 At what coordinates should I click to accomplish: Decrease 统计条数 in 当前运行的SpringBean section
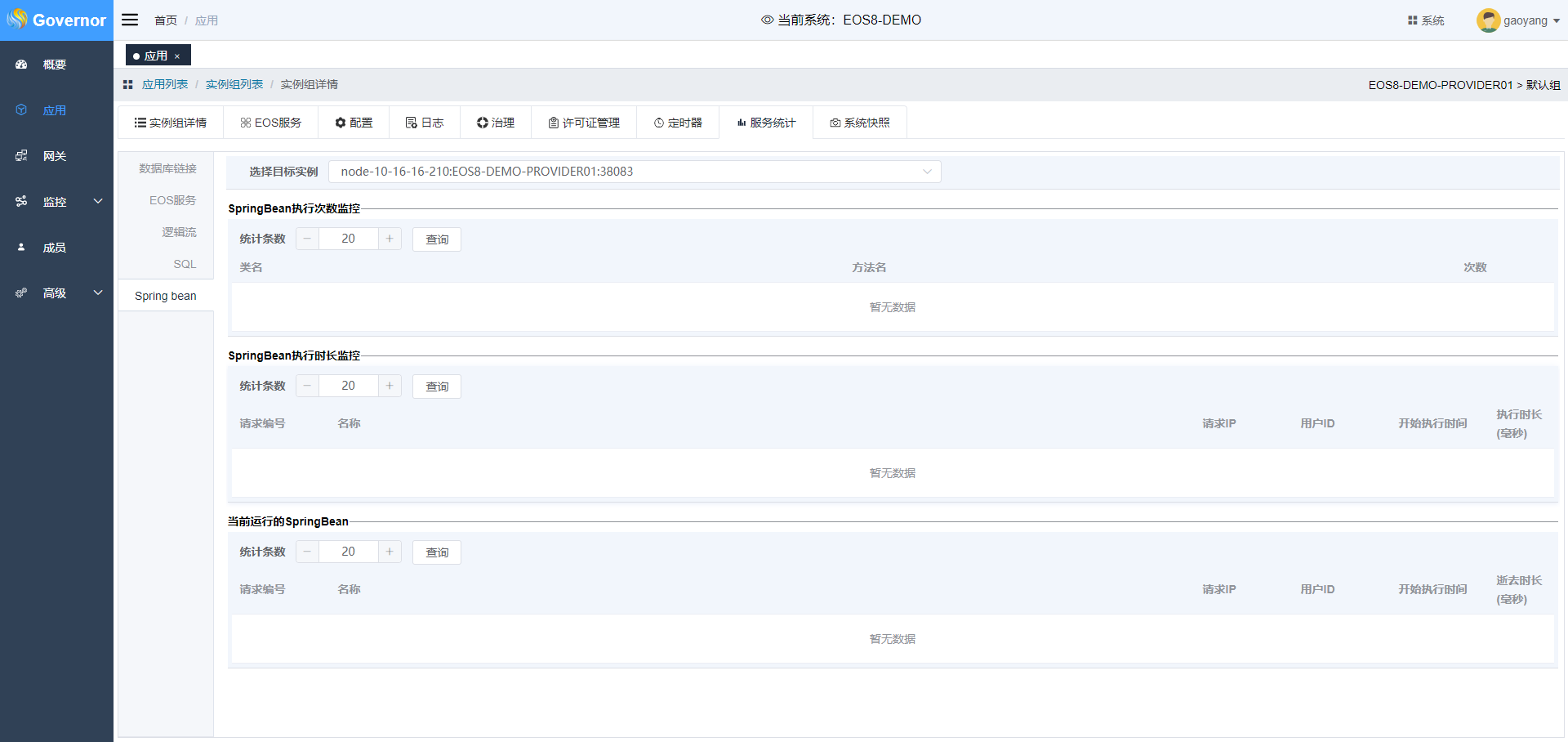tap(307, 552)
